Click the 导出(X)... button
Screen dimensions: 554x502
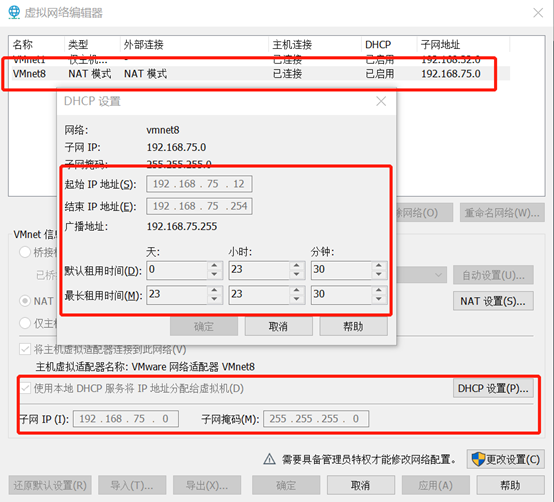pyautogui.click(x=207, y=485)
